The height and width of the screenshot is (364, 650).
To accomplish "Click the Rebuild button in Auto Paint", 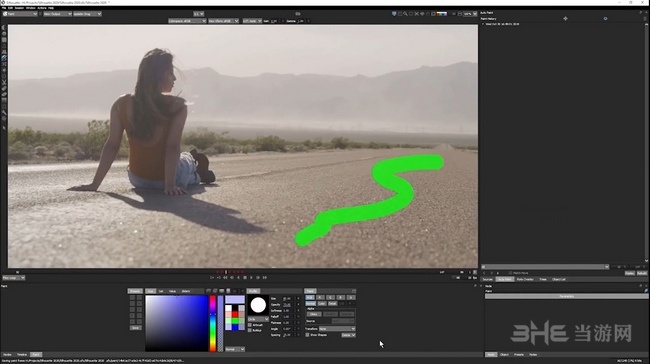I will pos(642,274).
